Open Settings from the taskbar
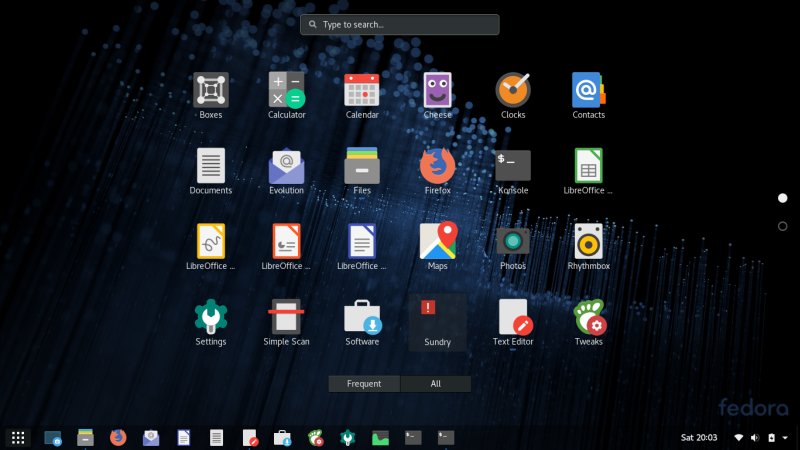Image resolution: width=800 pixels, height=450 pixels. click(x=347, y=438)
